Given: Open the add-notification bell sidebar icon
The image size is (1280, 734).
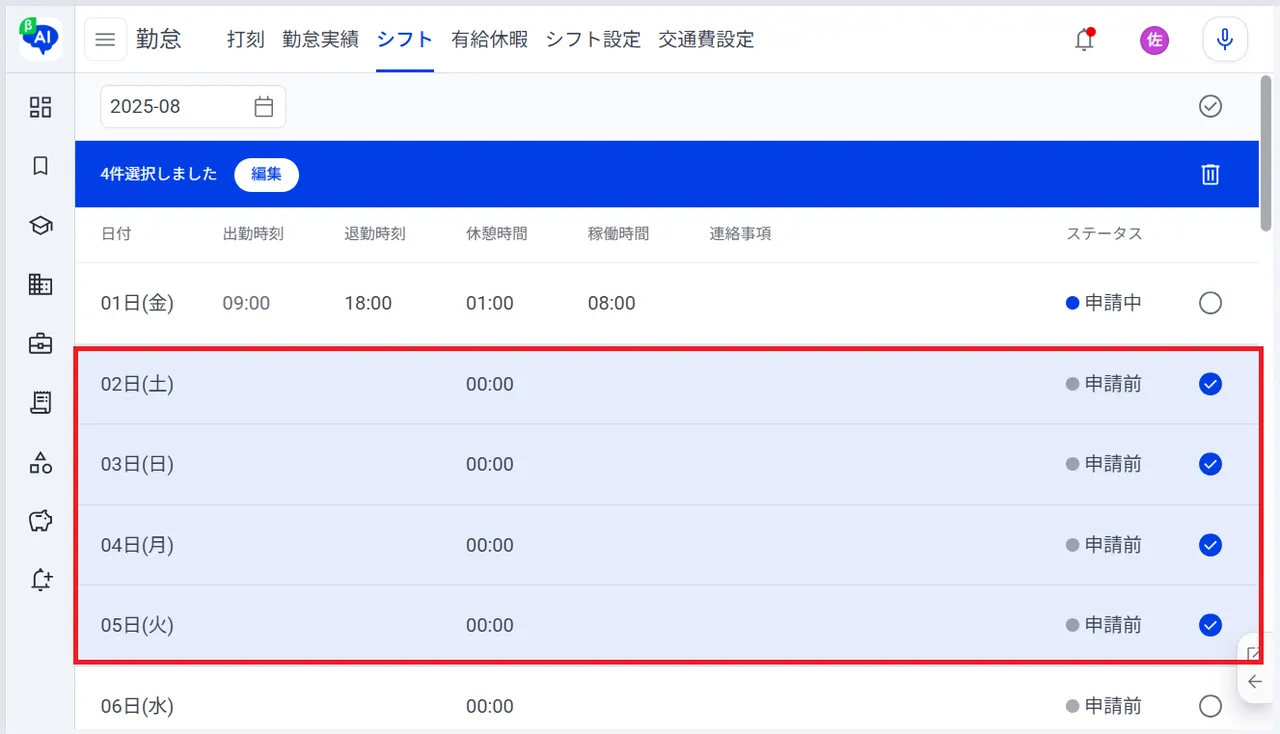Looking at the screenshot, I should pos(40,579).
